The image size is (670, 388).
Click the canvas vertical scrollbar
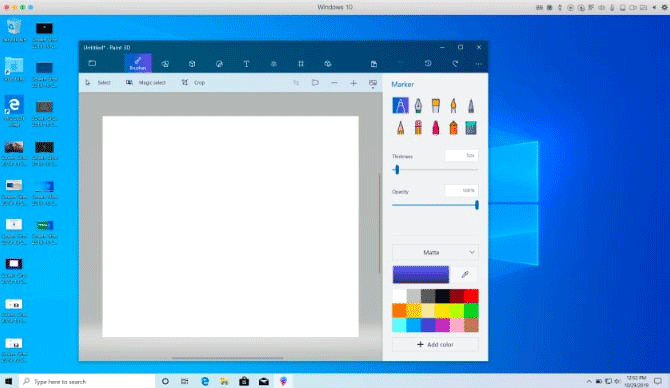tap(379, 222)
